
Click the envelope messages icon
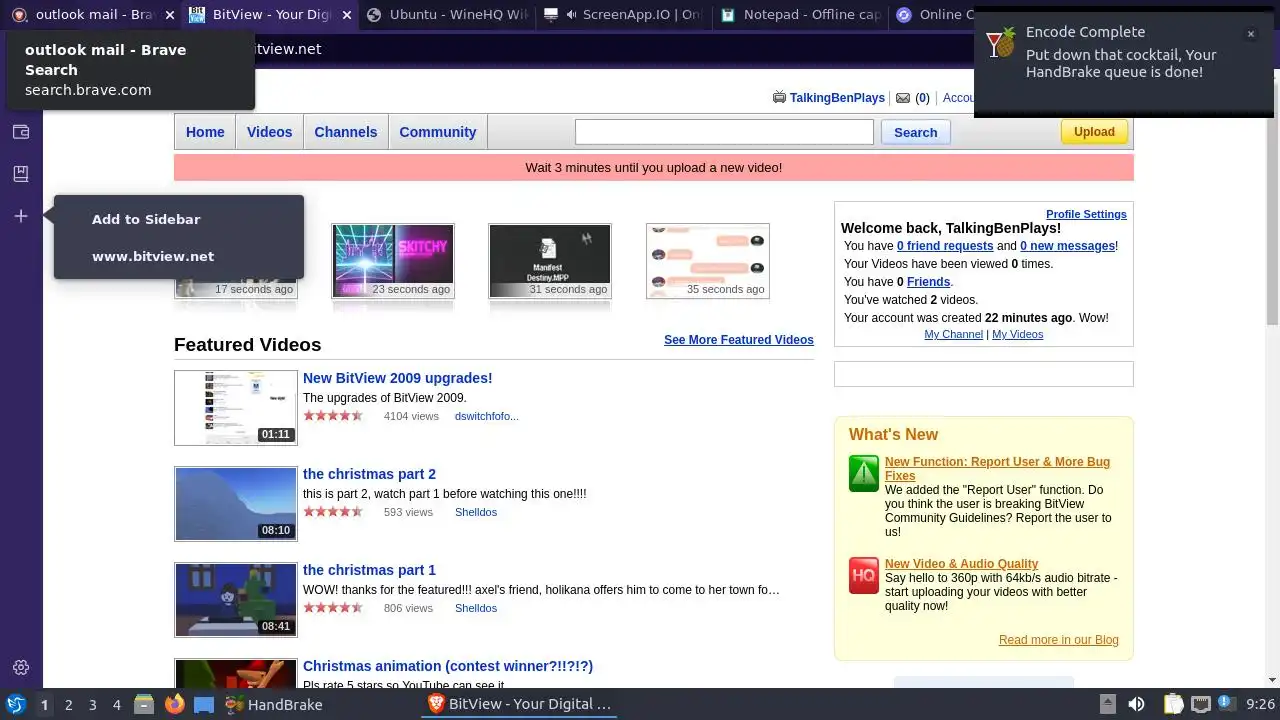click(903, 98)
